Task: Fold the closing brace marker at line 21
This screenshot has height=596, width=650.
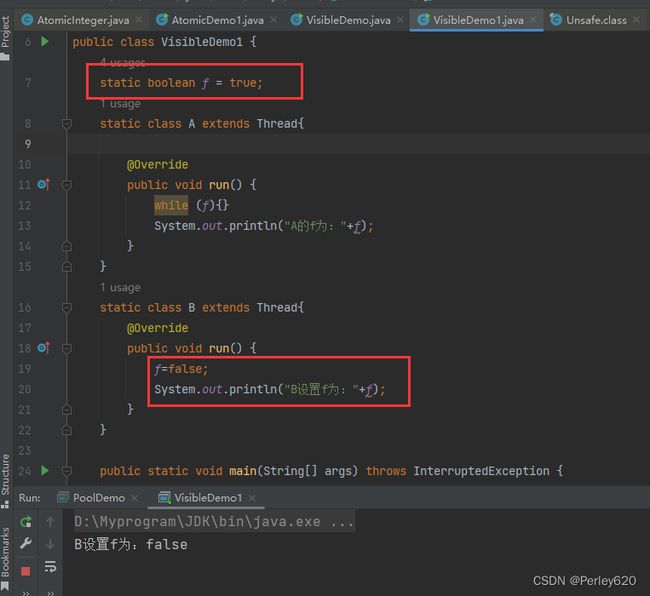Action: point(67,409)
